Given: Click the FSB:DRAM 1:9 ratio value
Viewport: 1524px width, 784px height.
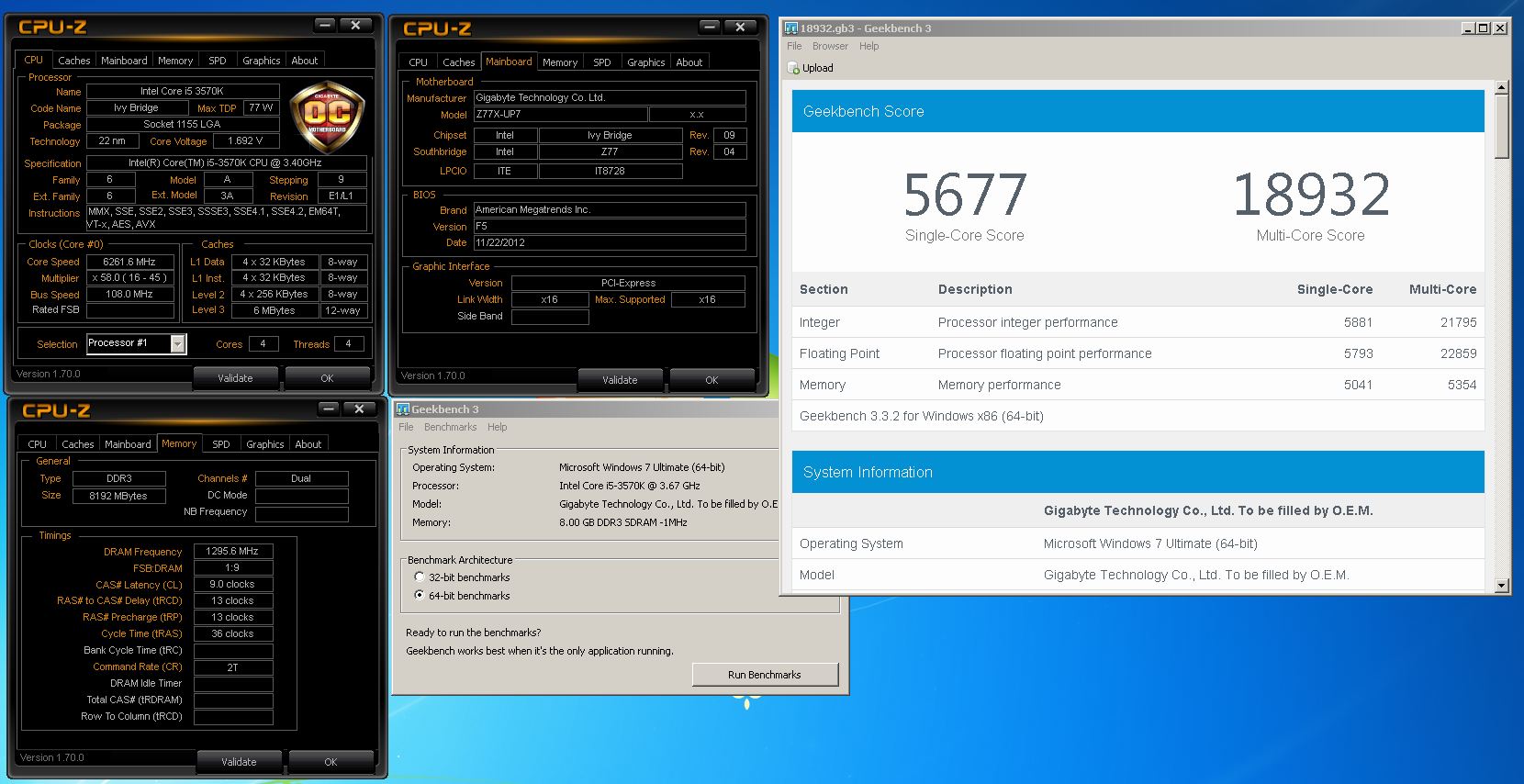Looking at the screenshot, I should click(233, 568).
